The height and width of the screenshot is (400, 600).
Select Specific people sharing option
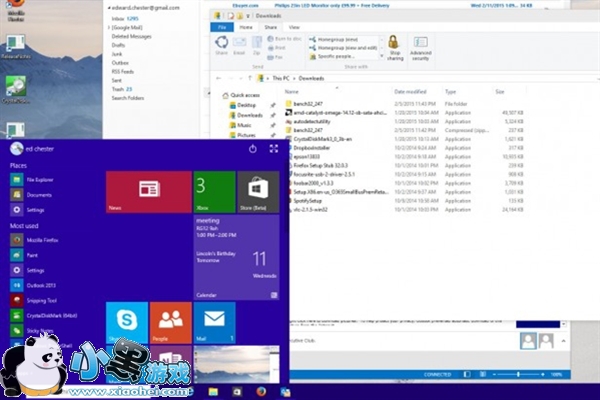[x=336, y=58]
